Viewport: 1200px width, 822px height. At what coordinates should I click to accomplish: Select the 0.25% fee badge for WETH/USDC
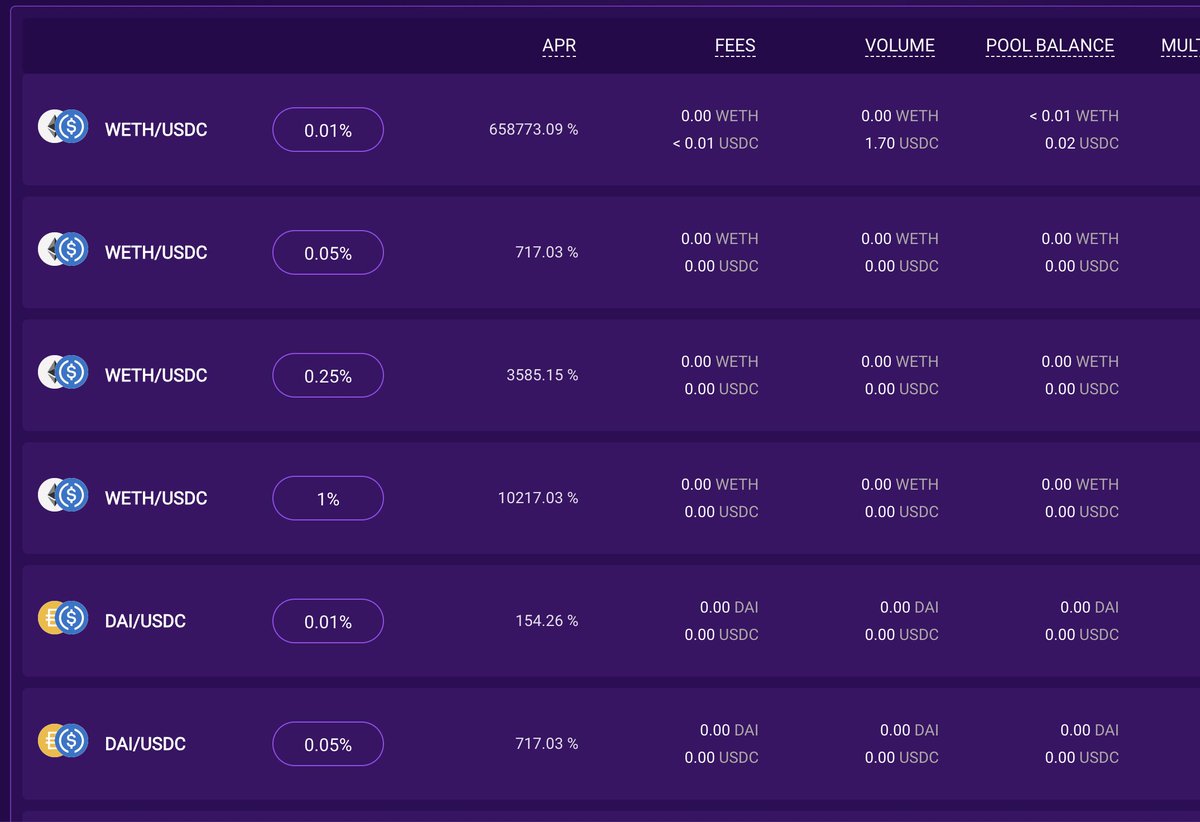[x=328, y=376]
